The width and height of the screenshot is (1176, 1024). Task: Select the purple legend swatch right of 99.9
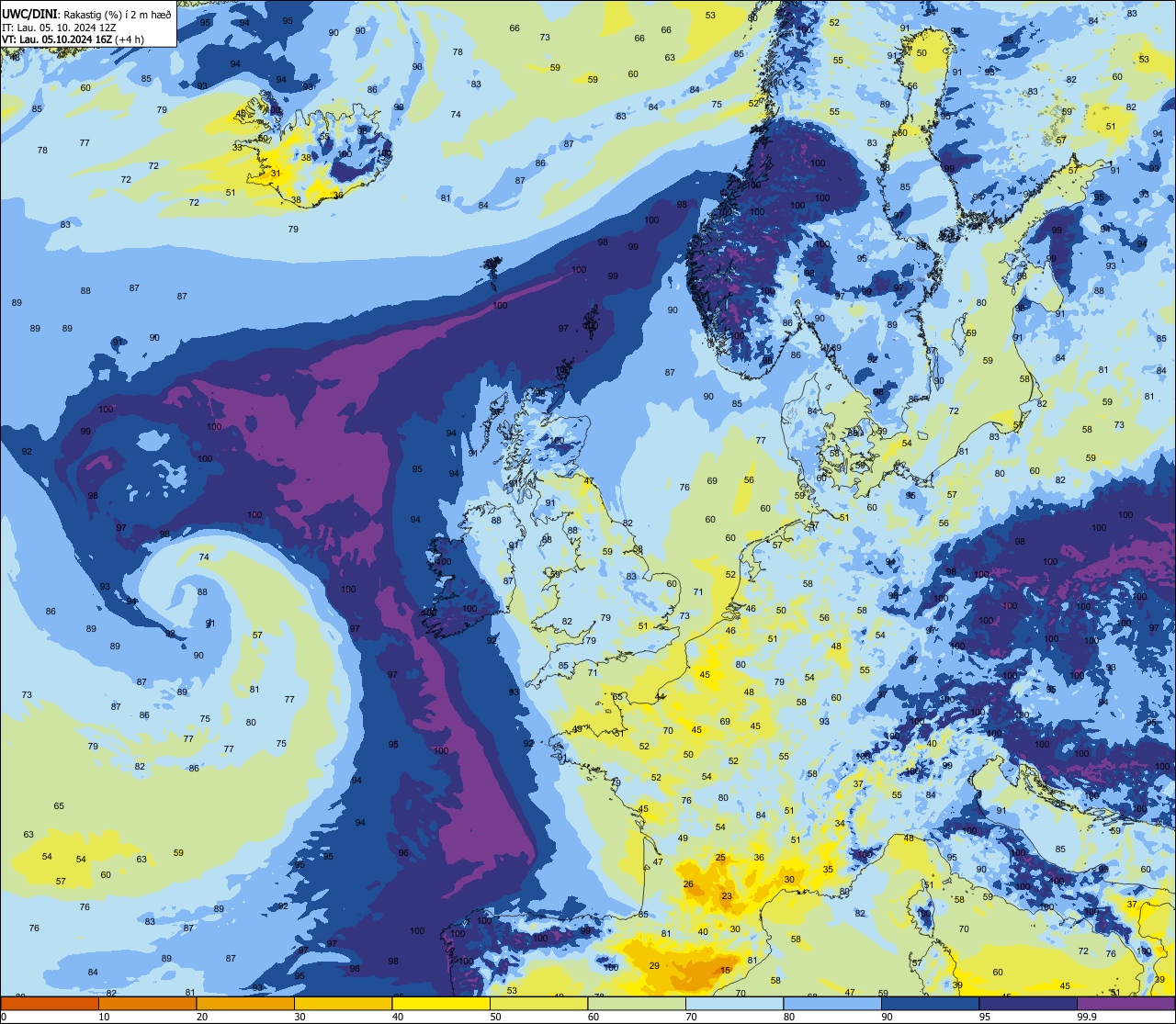point(1125,1003)
